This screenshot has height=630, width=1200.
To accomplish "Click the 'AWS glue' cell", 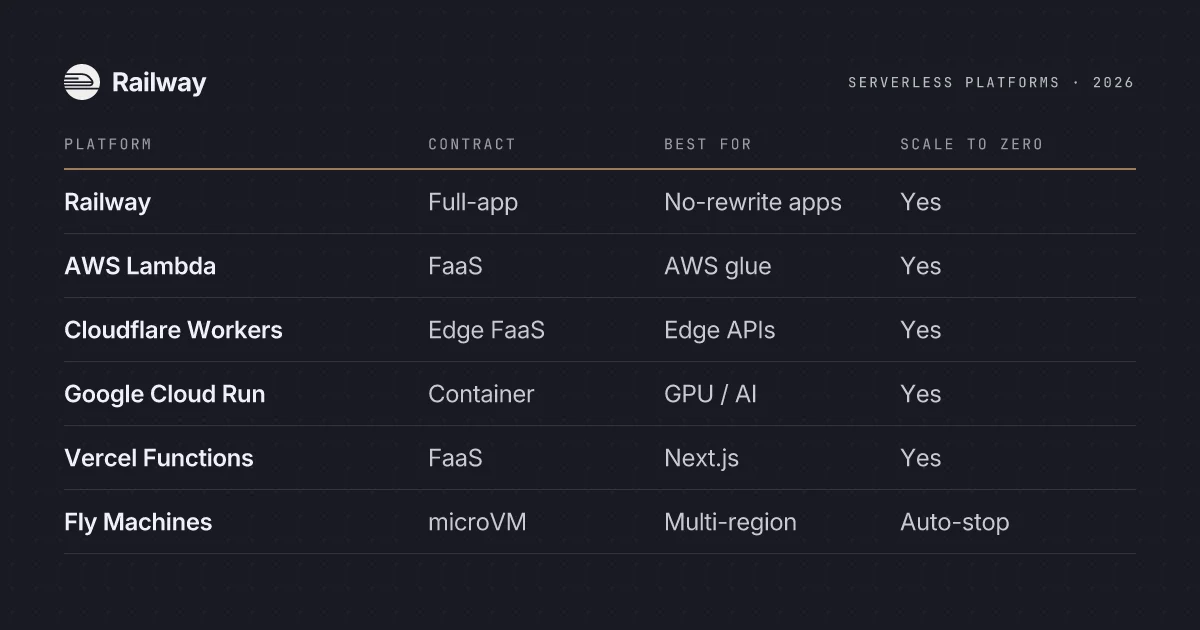I will (718, 266).
